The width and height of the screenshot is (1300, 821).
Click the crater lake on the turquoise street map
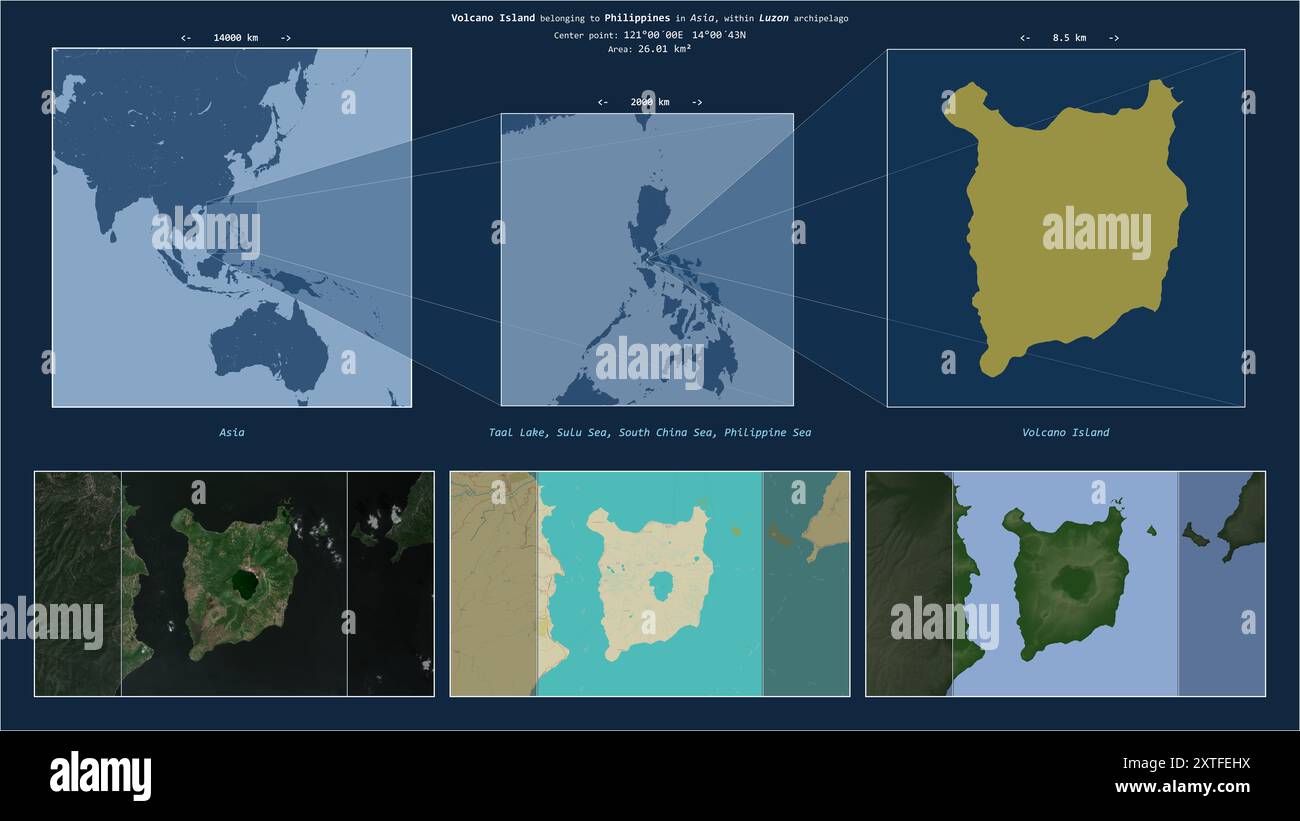coord(660,586)
